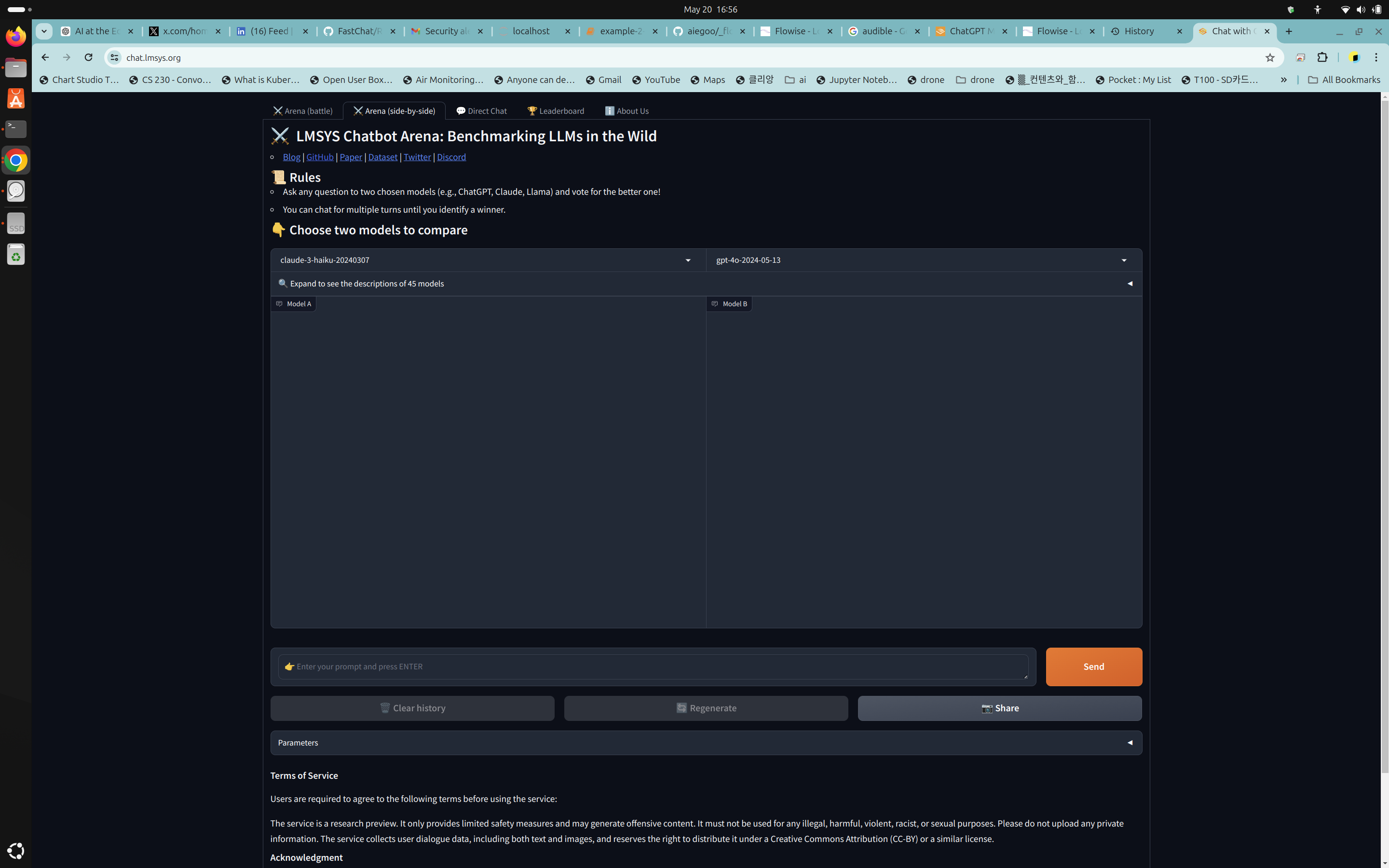Open Firefox from the Ubuntu dock
This screenshot has height=868, width=1389.
(x=15, y=37)
